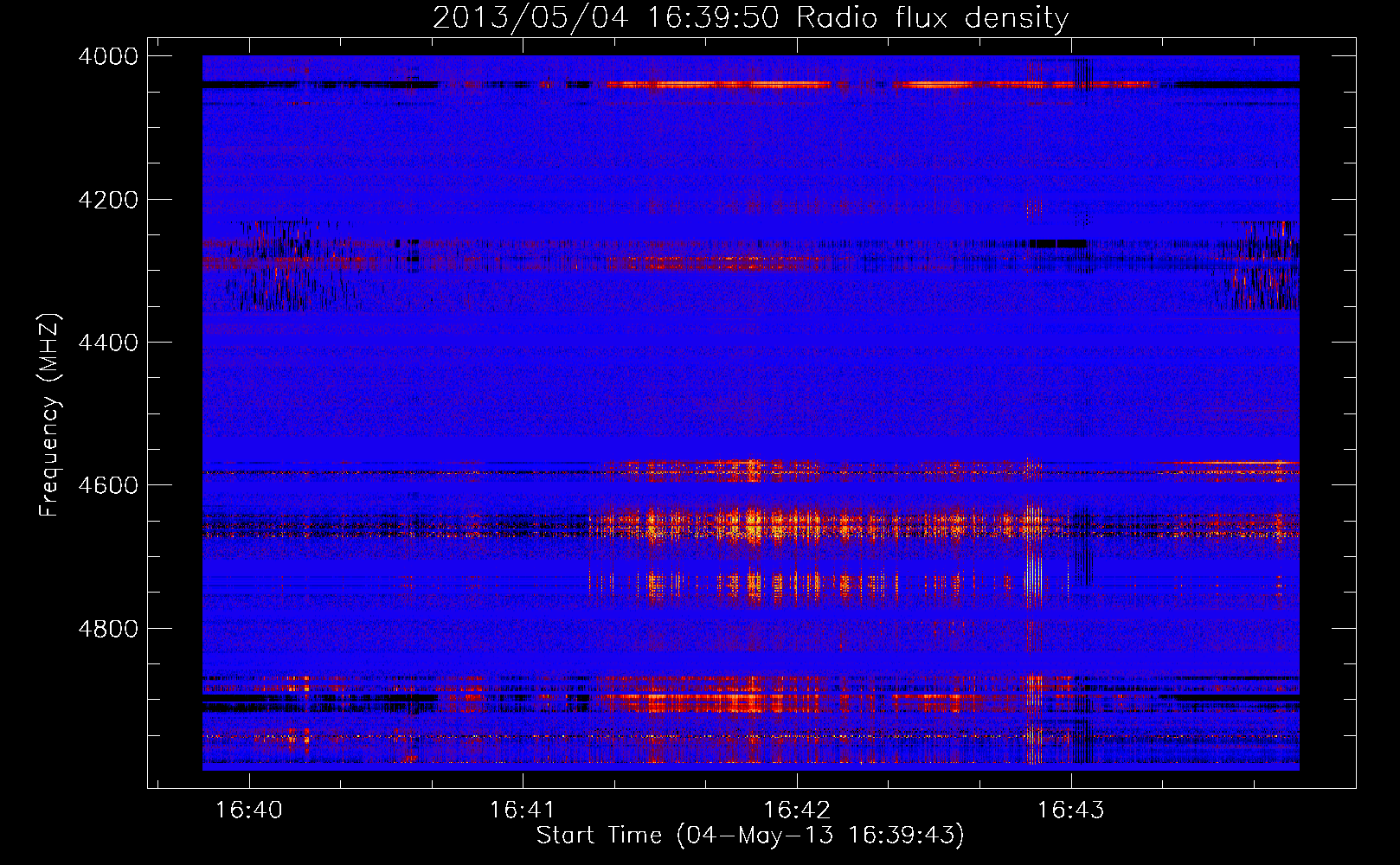
Task: Click the 4200 frequency axis label
Action: coord(108,200)
